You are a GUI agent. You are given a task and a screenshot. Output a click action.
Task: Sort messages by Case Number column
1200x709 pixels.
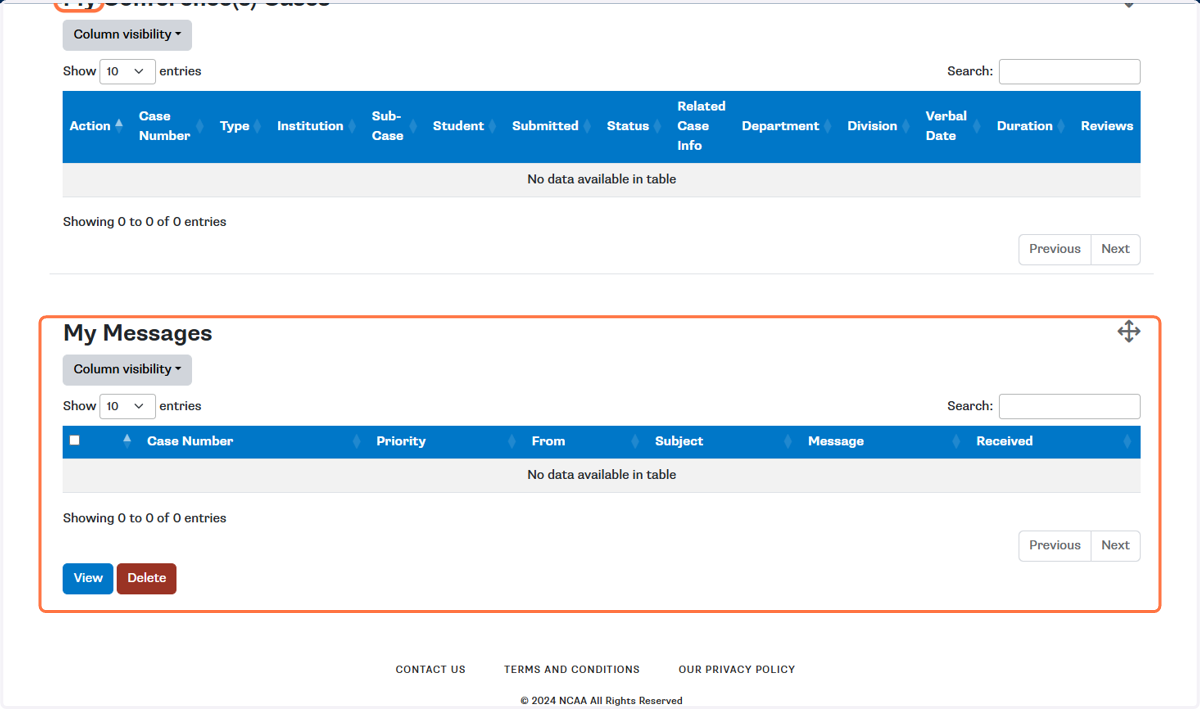[x=254, y=441]
